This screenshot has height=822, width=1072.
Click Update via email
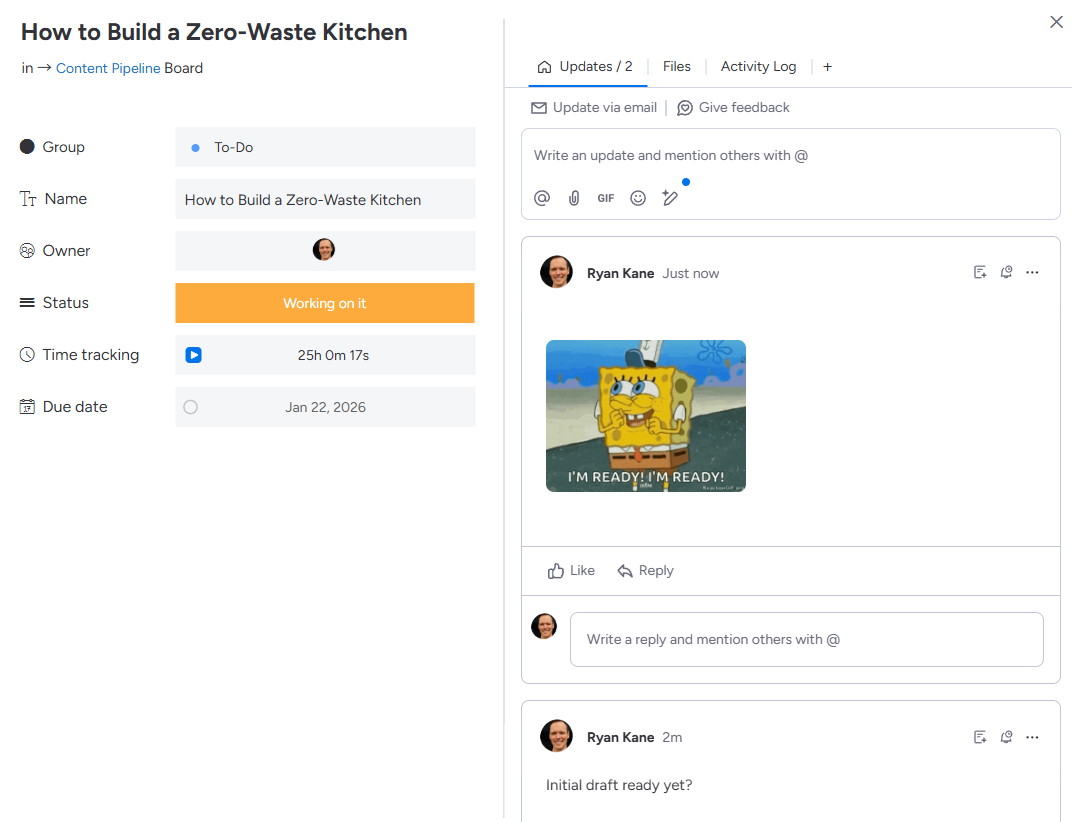594,107
